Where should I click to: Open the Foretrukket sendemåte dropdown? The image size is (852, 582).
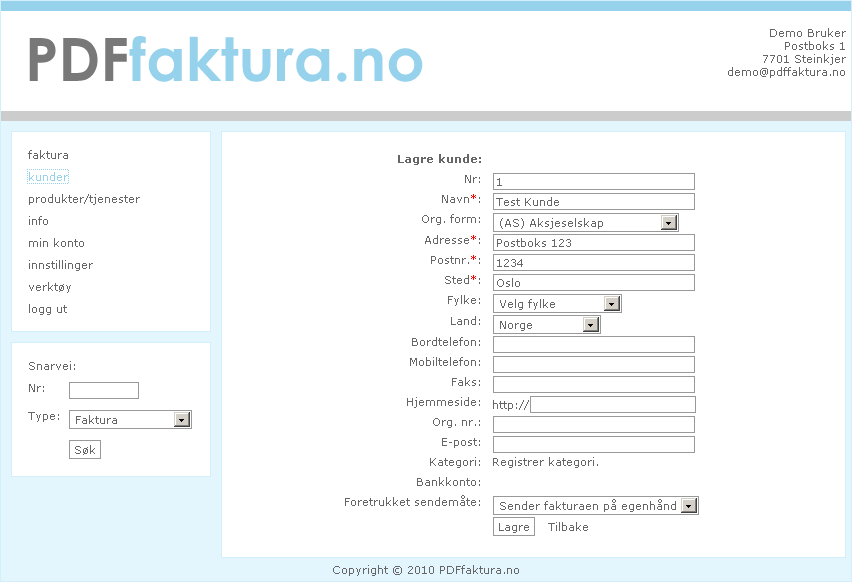click(596, 506)
